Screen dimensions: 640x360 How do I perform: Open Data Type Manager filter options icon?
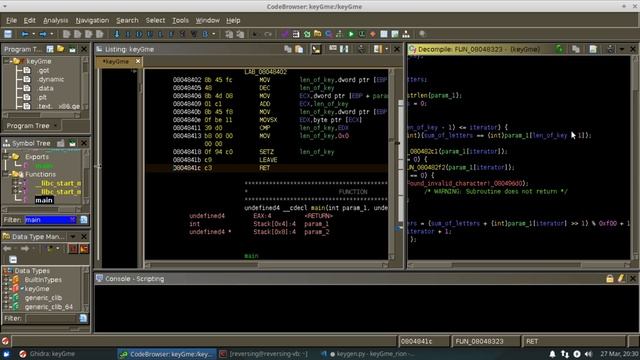pyautogui.click(x=83, y=318)
